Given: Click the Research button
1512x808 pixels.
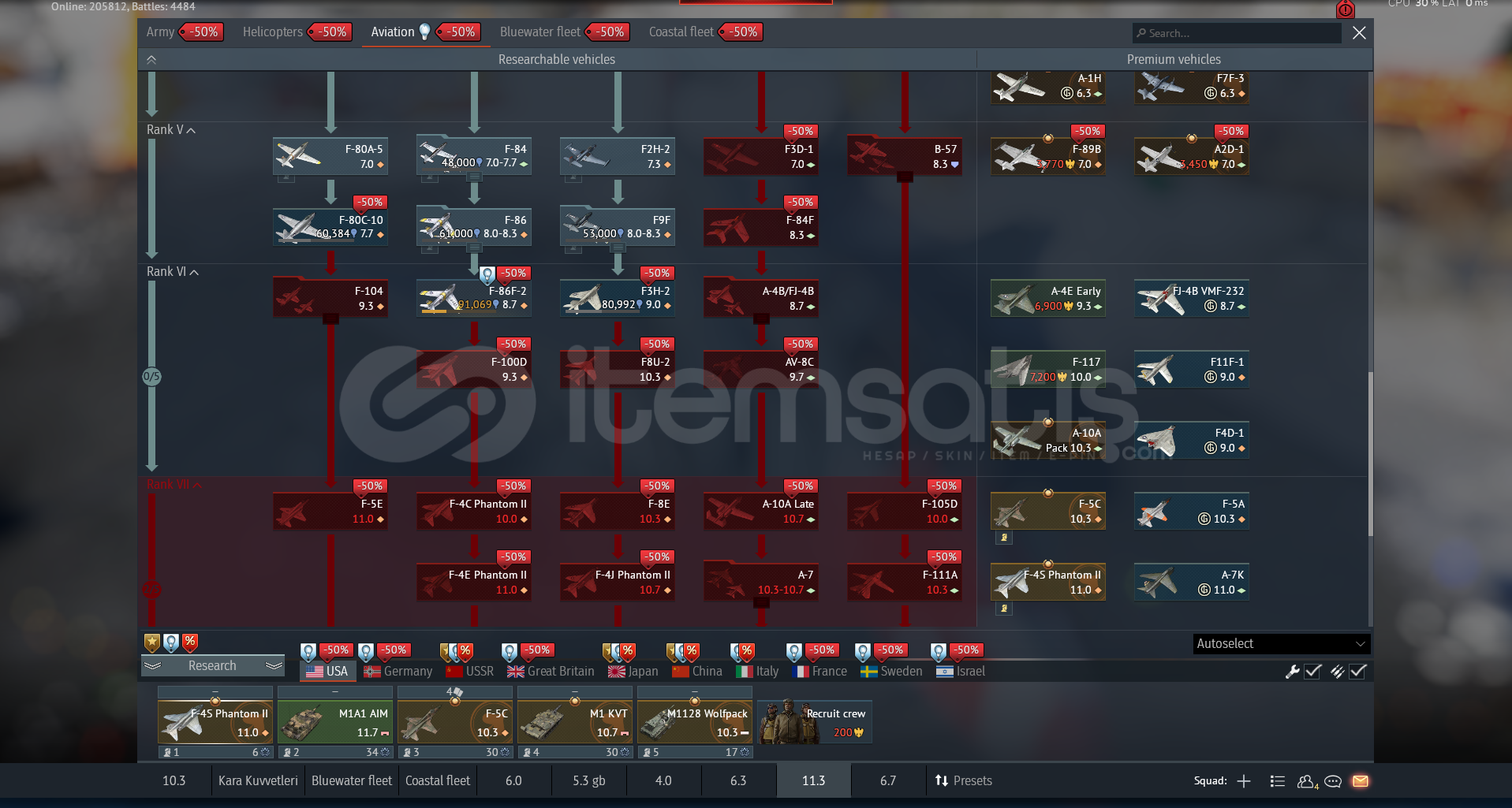Looking at the screenshot, I should pyautogui.click(x=212, y=666).
